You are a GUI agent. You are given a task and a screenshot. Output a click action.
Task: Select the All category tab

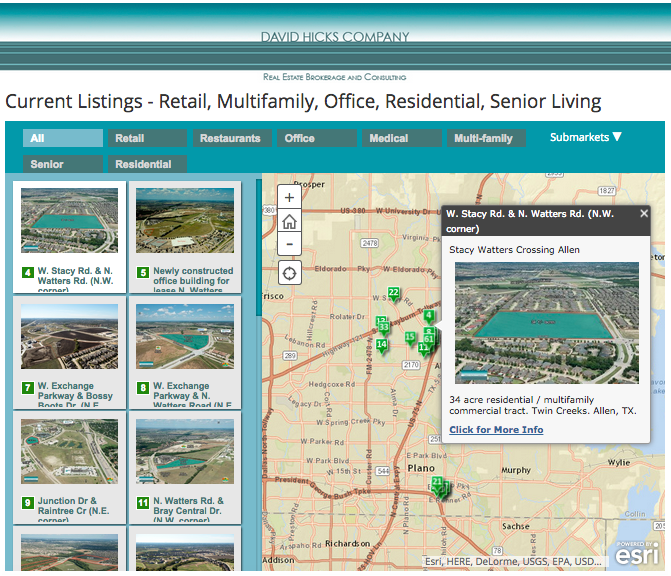(x=63, y=138)
